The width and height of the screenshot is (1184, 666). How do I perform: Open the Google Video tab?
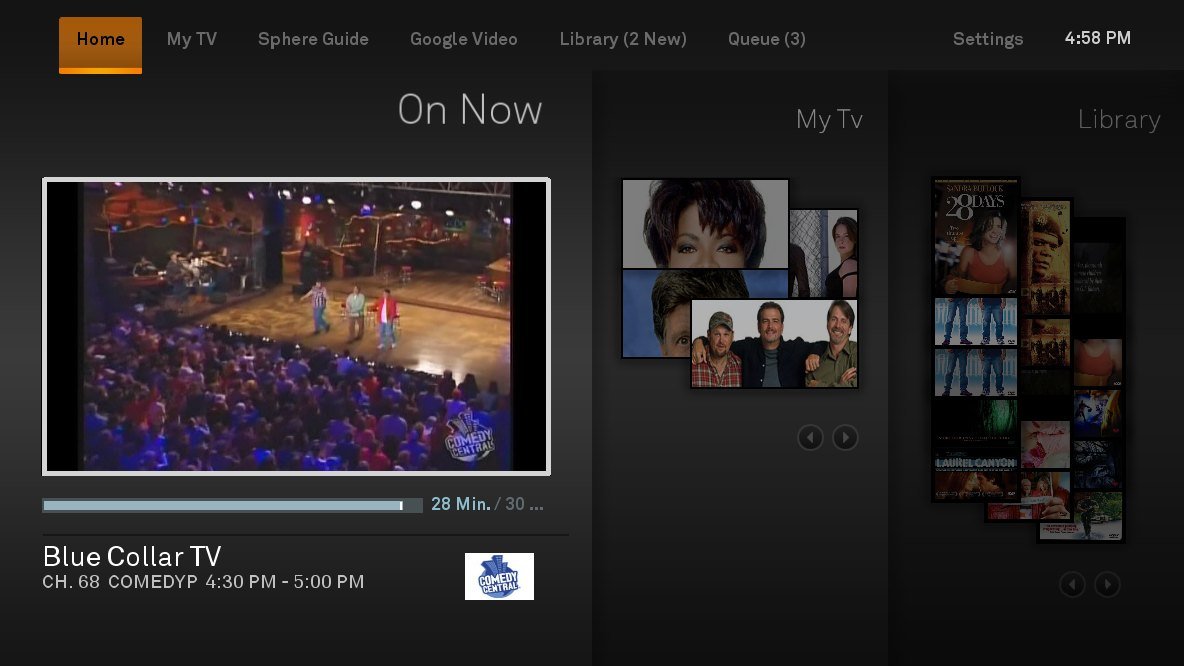click(x=464, y=39)
